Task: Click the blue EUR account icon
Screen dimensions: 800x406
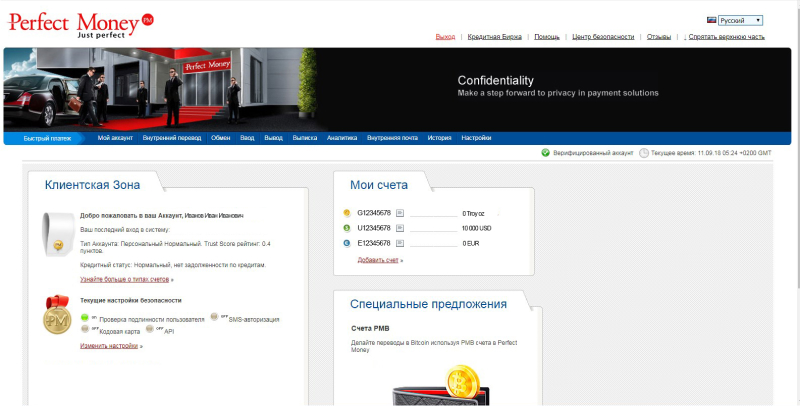Action: [x=346, y=243]
